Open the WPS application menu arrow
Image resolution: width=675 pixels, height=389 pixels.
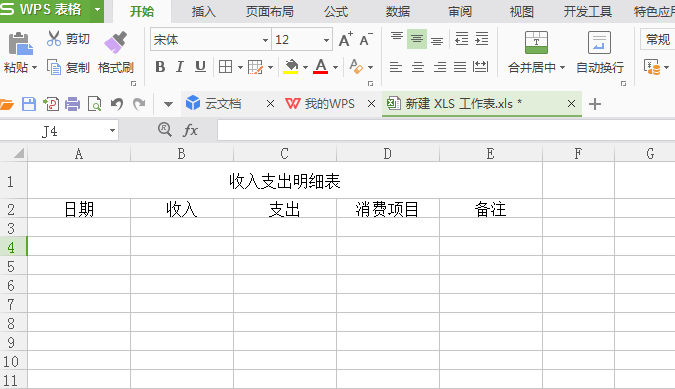(x=98, y=9)
